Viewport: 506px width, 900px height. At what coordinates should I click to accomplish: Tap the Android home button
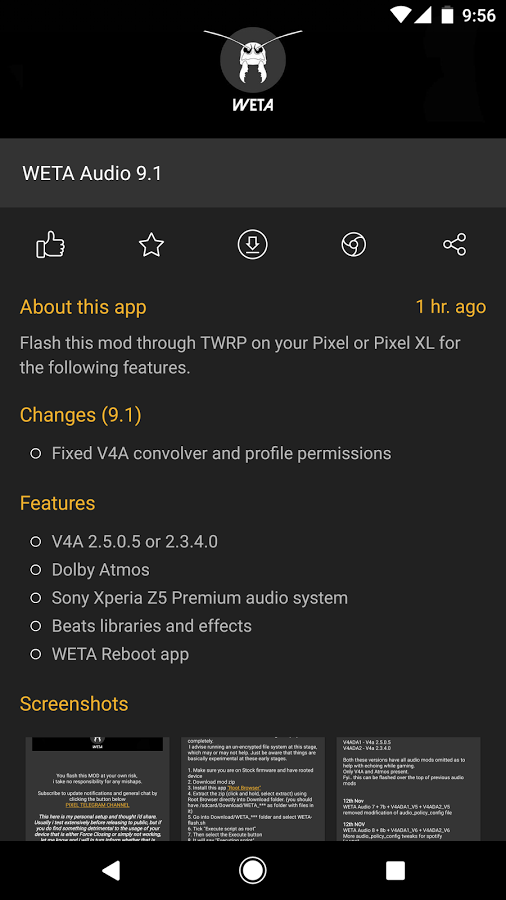pyautogui.click(x=252, y=870)
